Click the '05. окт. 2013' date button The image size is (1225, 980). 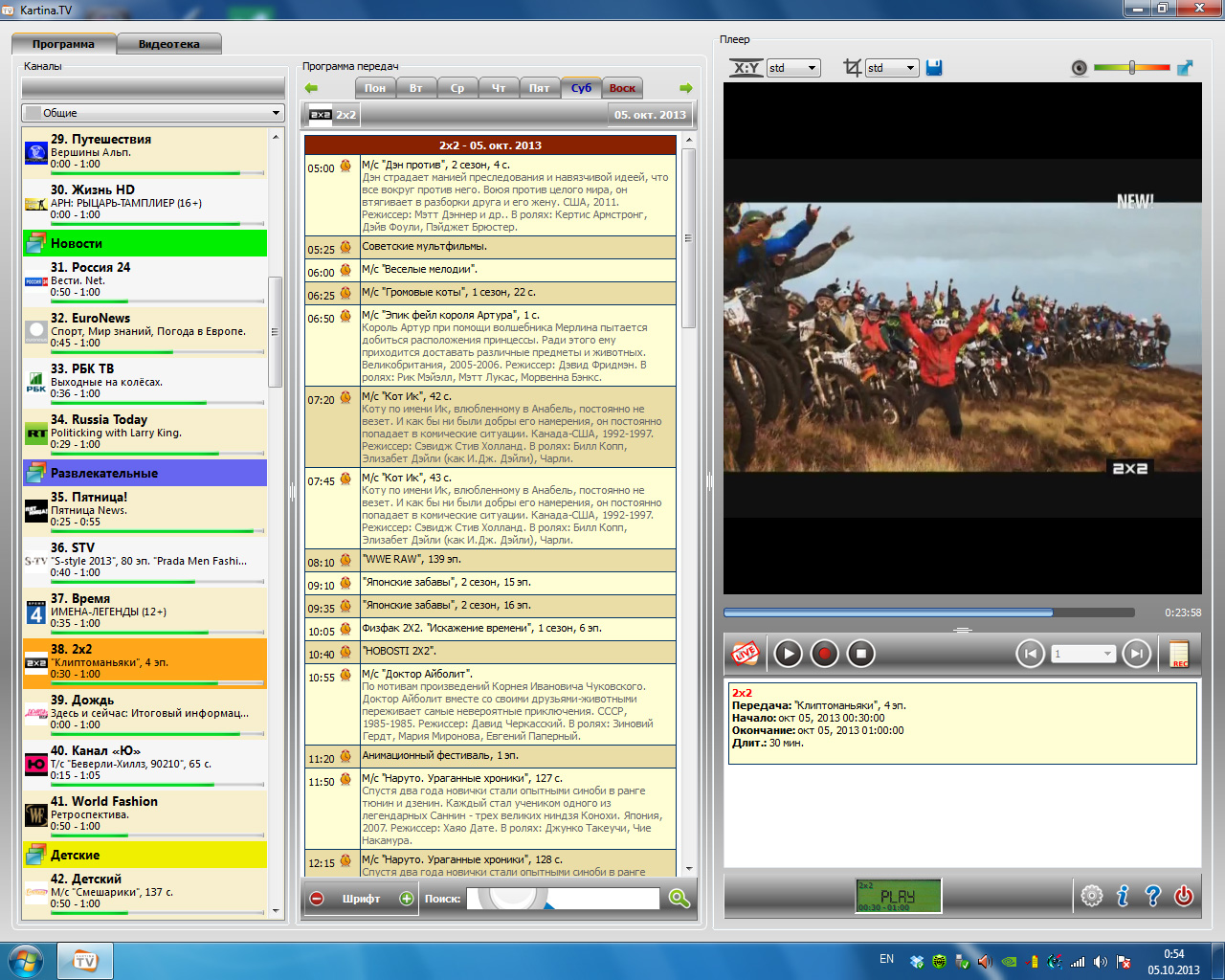tap(650, 115)
